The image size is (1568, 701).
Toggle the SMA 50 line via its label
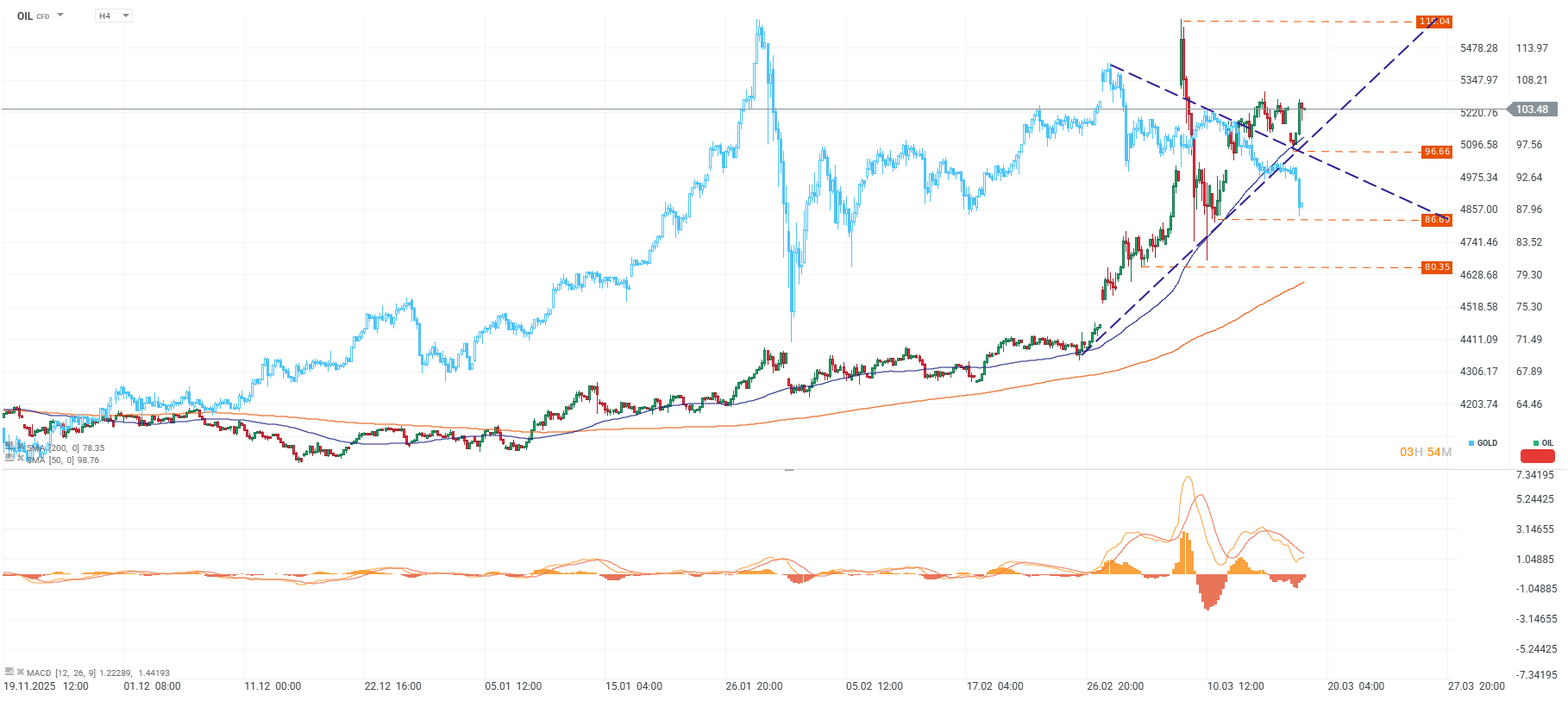[60, 460]
